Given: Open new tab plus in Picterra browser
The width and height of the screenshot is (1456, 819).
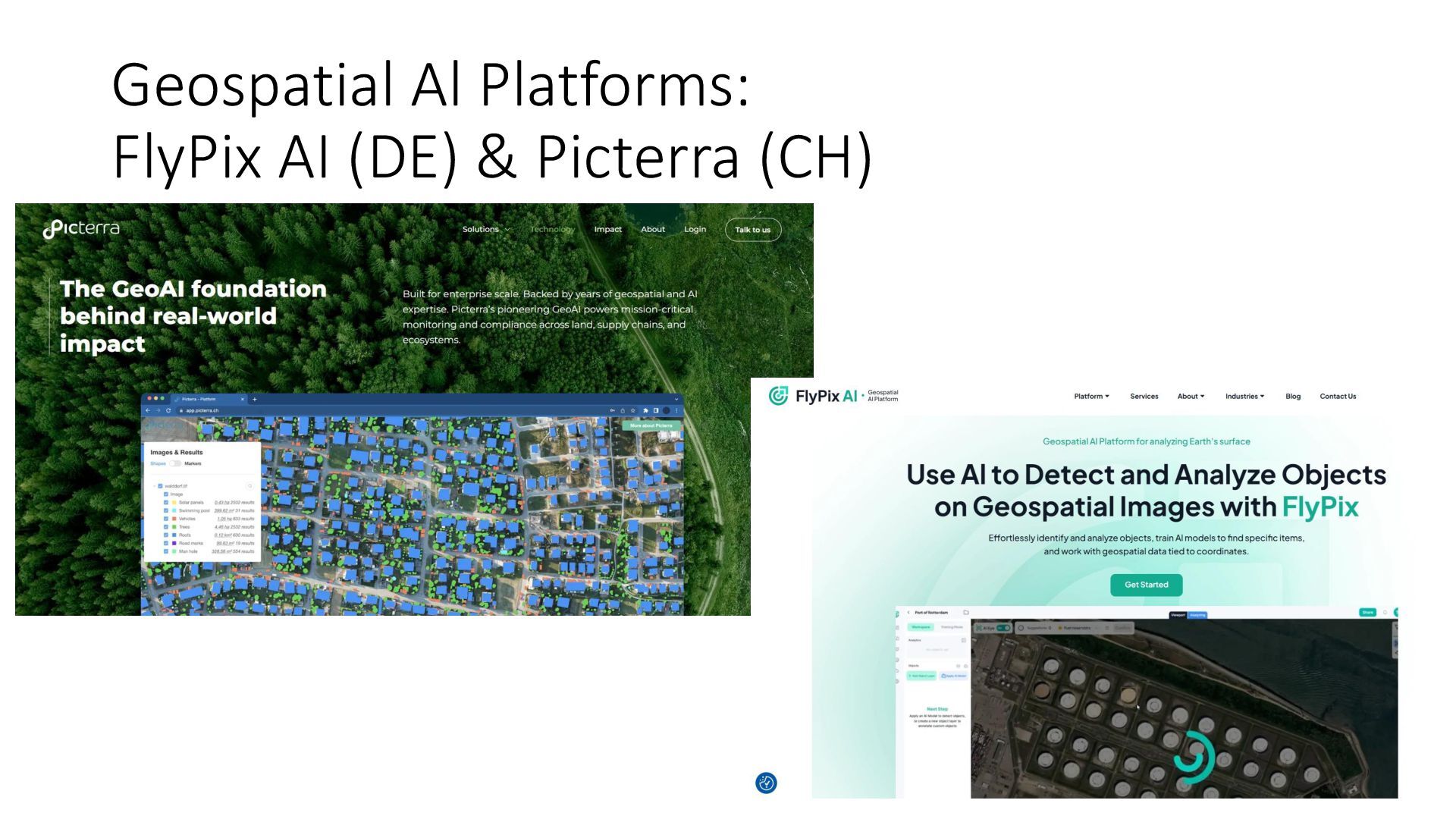Looking at the screenshot, I should 255,399.
